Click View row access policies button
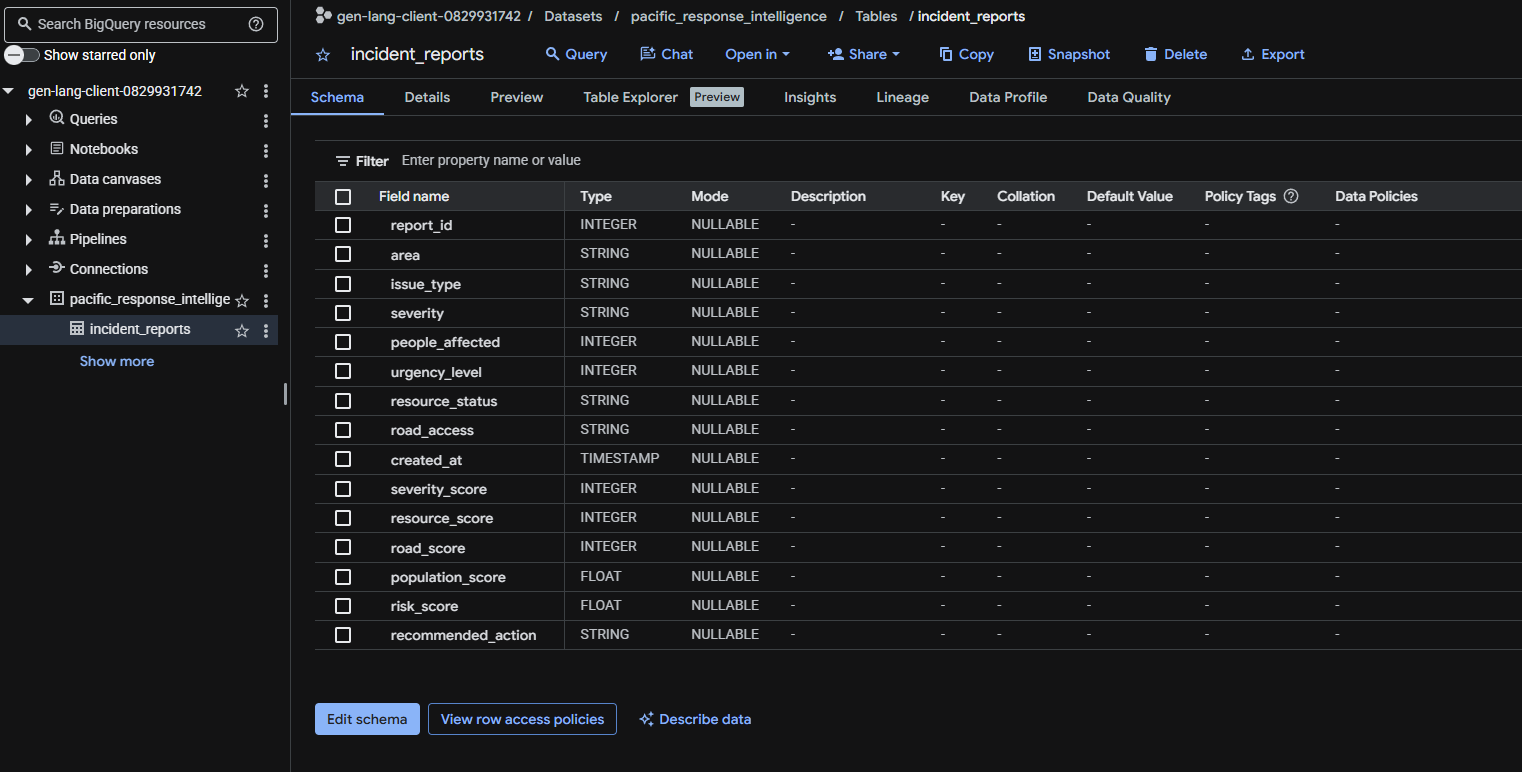The height and width of the screenshot is (772, 1522). (522, 719)
